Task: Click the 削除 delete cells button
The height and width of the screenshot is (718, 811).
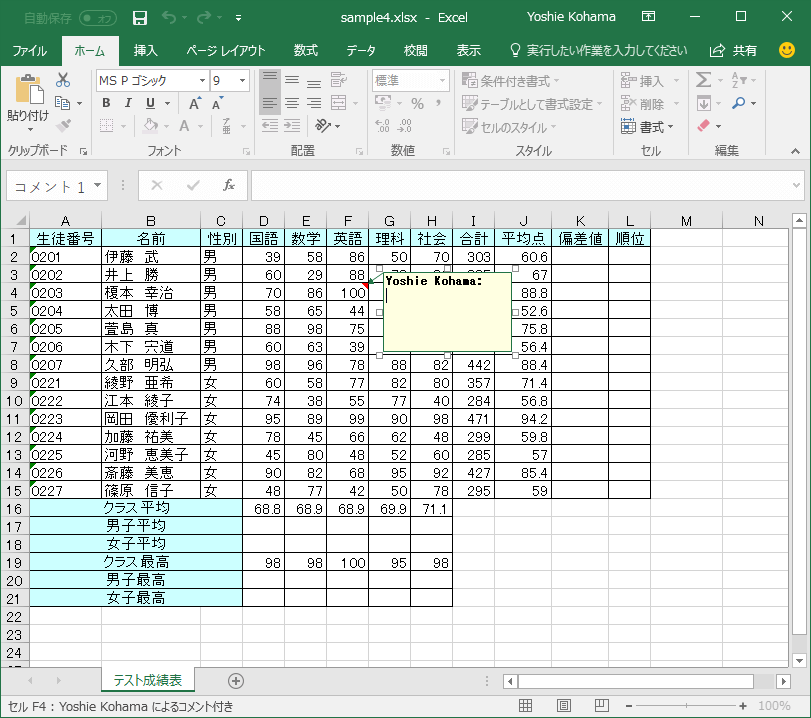Action: point(650,104)
